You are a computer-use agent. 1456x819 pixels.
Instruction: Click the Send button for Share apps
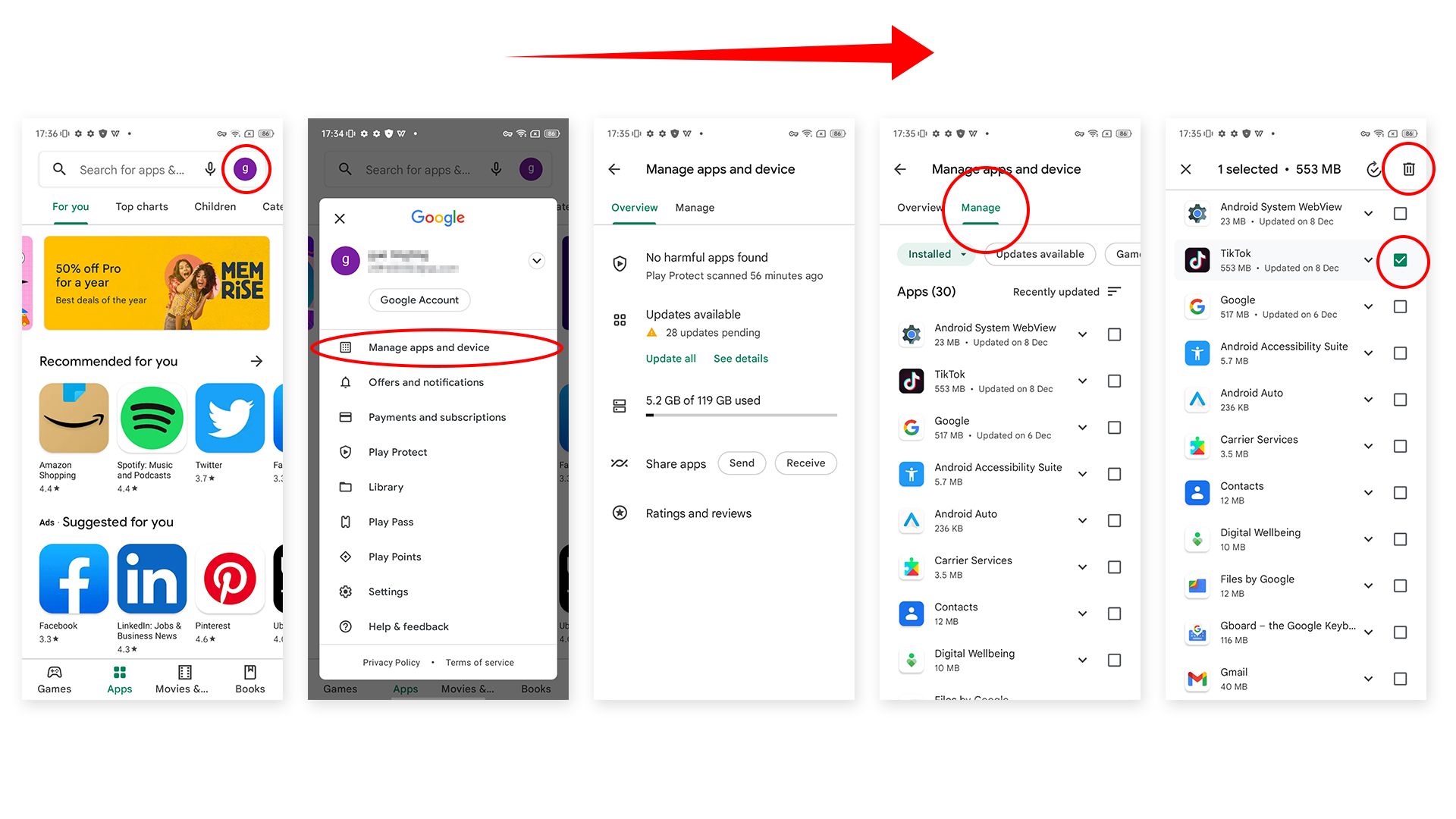742,463
